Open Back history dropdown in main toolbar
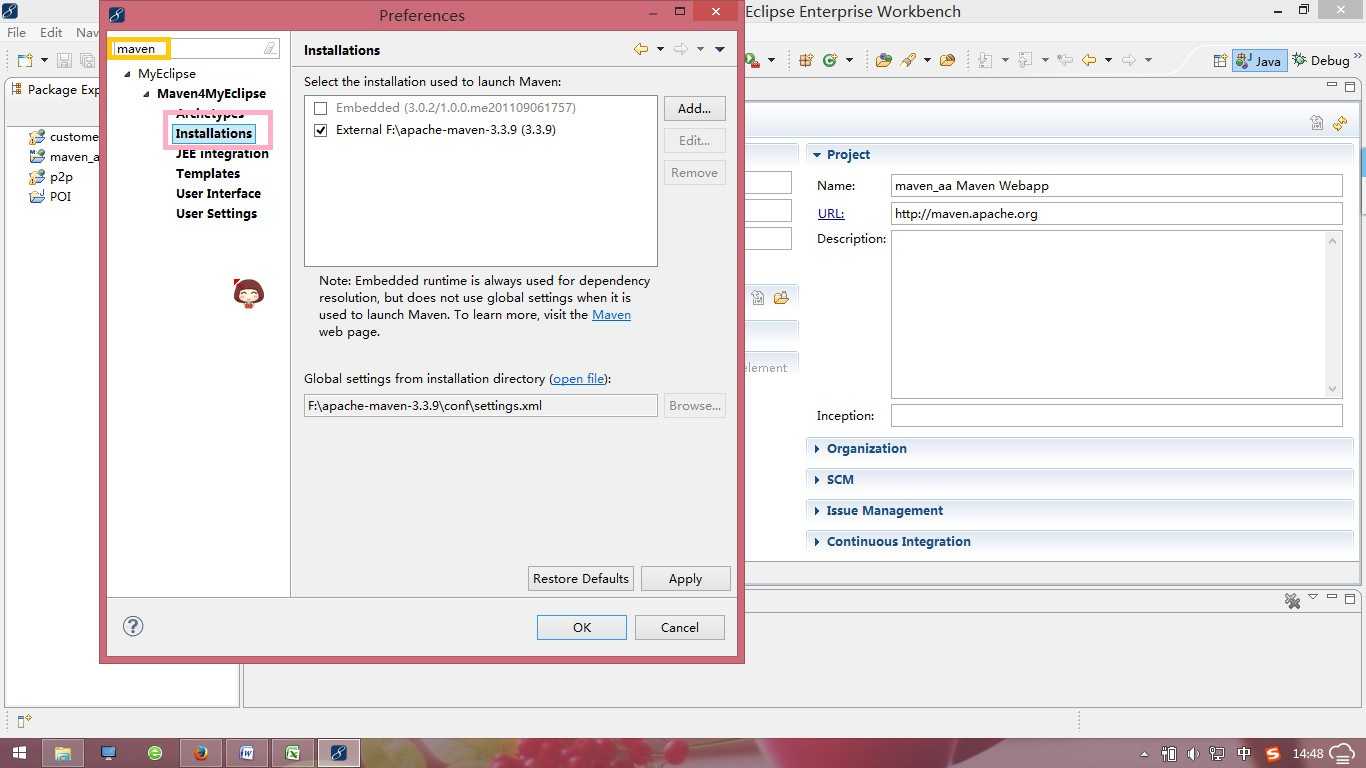Image resolution: width=1366 pixels, height=768 pixels. 1108,61
